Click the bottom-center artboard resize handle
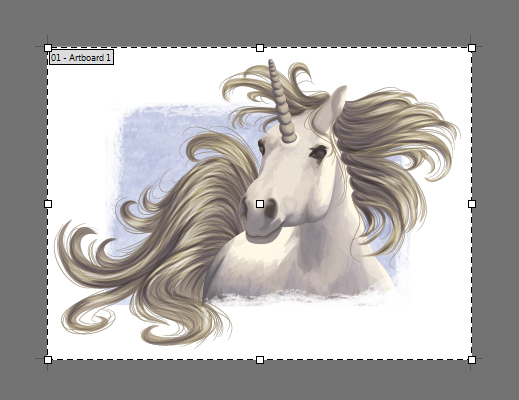Viewport: 519px width, 400px height. tap(260, 360)
